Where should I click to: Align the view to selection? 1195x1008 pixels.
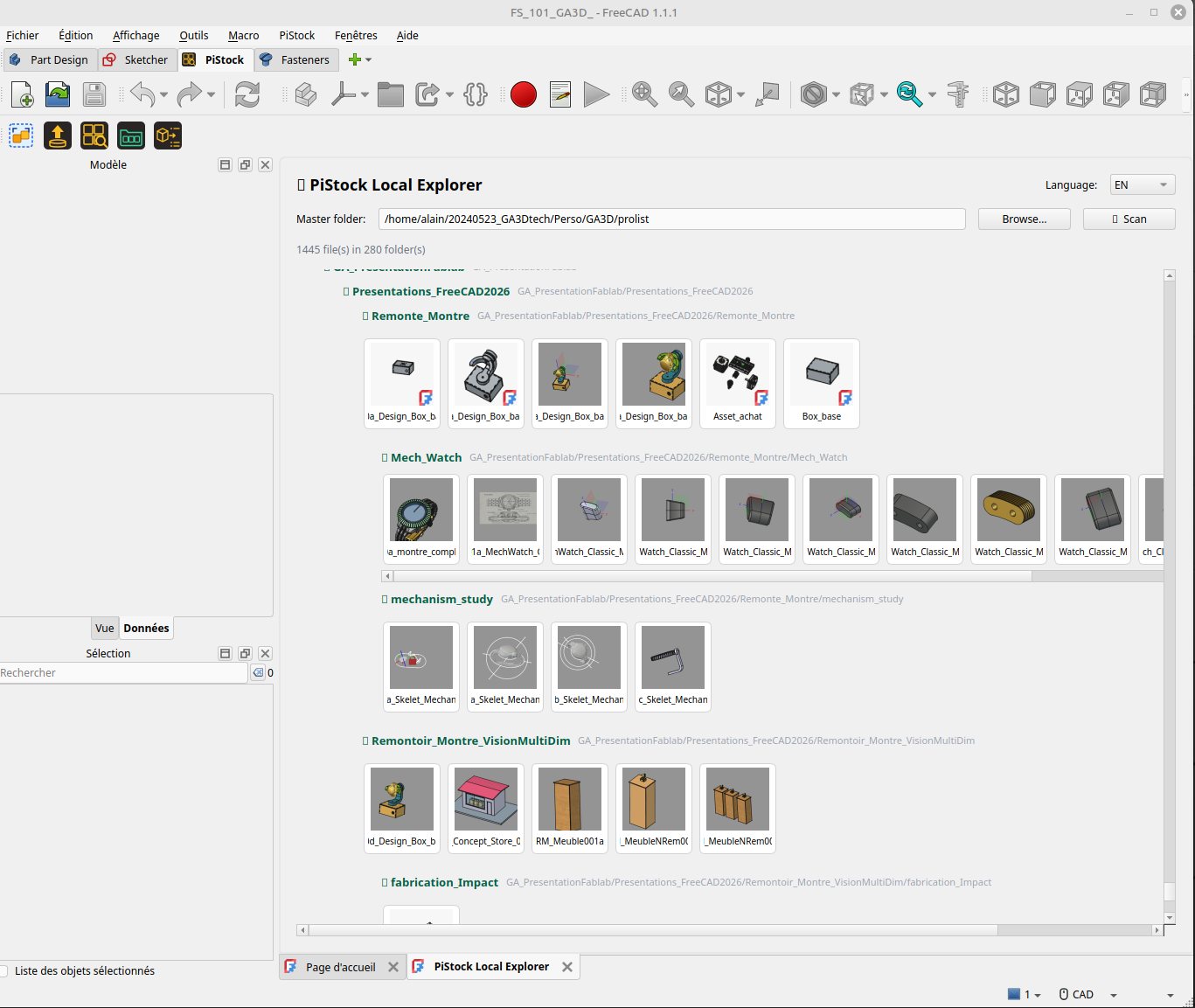pyautogui.click(x=767, y=94)
